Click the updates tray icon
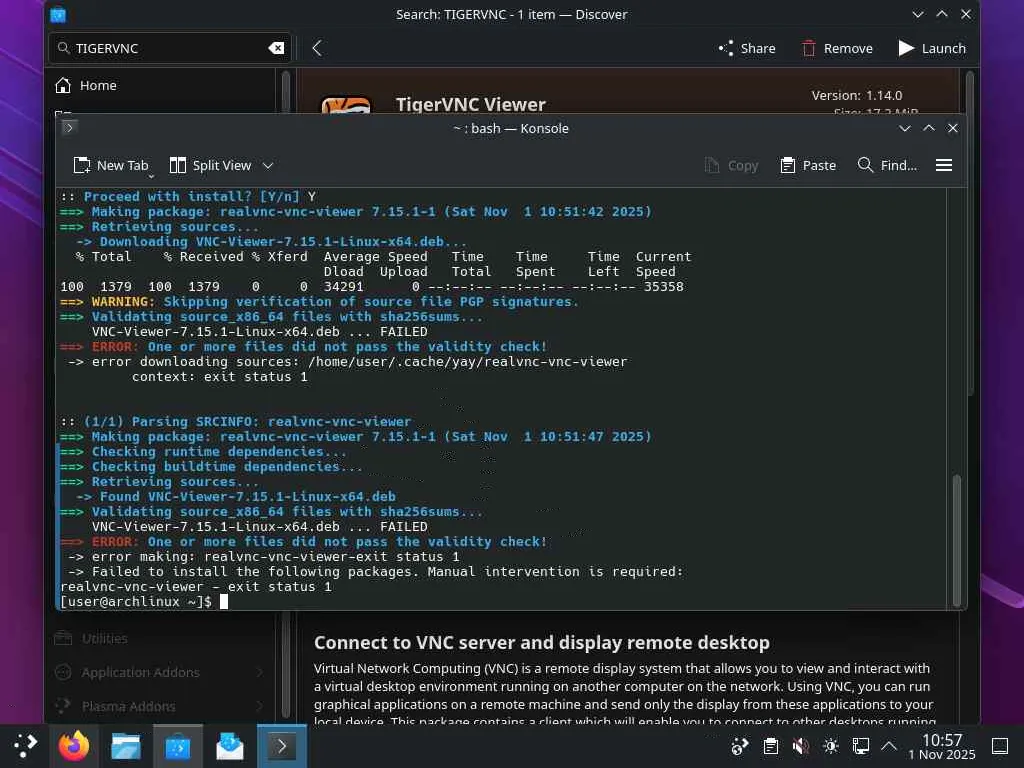 tap(739, 746)
